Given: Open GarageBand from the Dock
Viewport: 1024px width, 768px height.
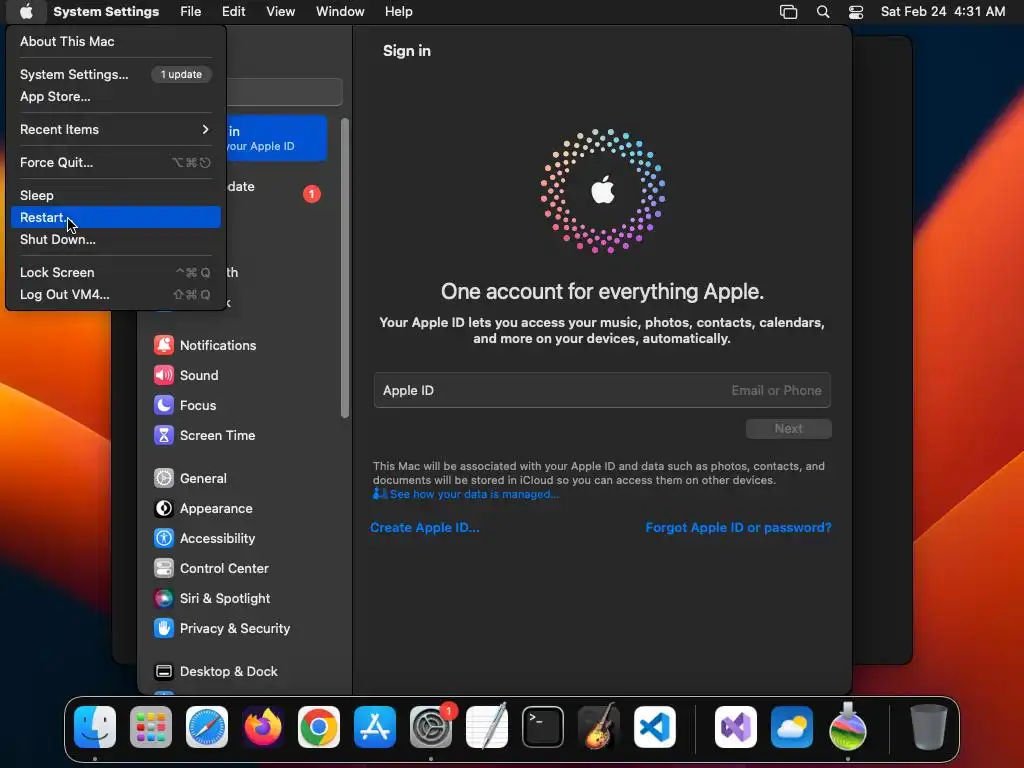Looking at the screenshot, I should click(x=599, y=727).
